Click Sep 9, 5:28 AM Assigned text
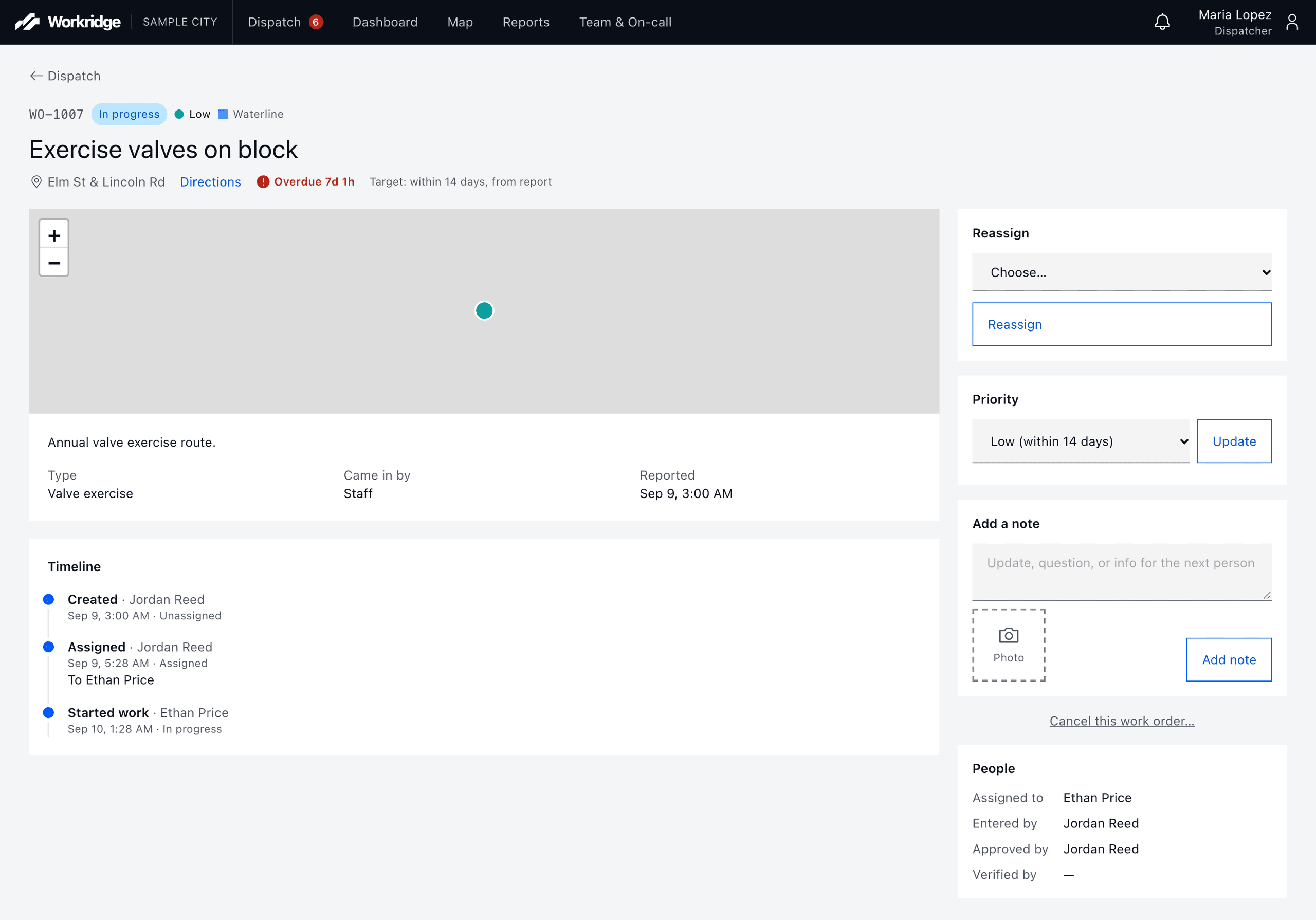This screenshot has width=1316, height=920. (x=138, y=663)
